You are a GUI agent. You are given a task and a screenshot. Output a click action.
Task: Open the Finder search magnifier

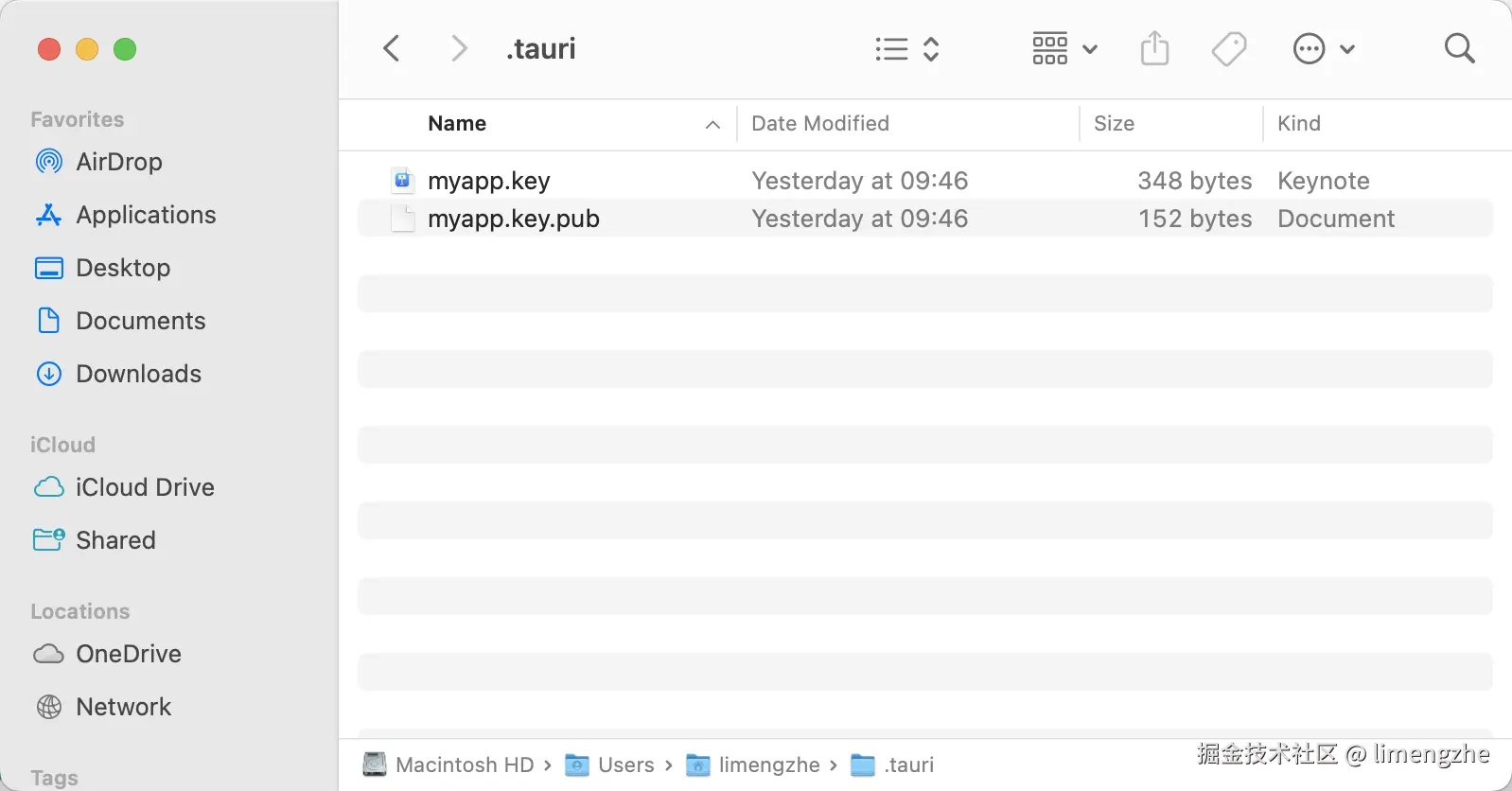tap(1459, 48)
